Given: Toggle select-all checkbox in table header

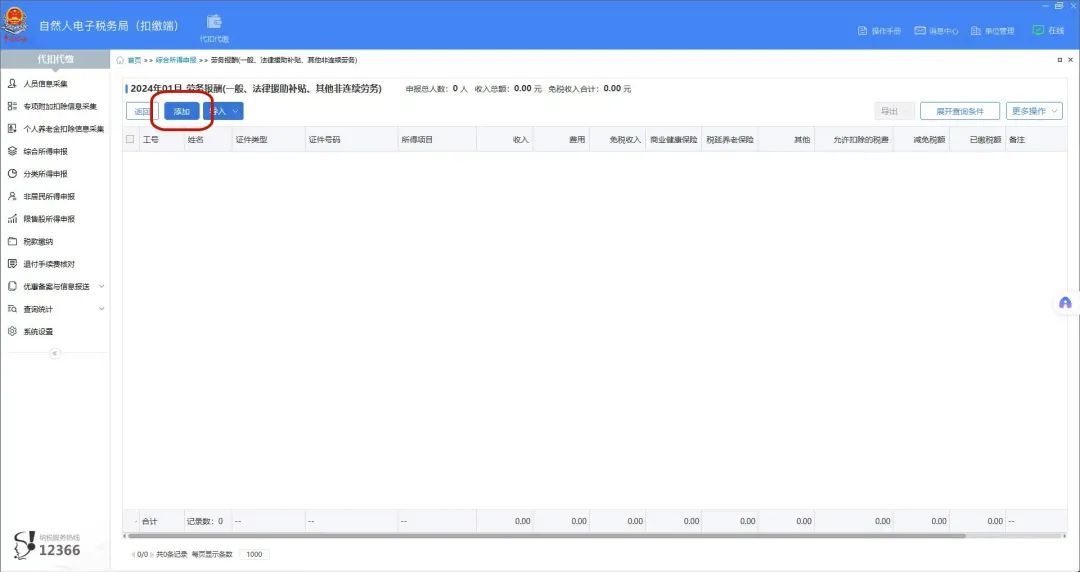Looking at the screenshot, I should tap(130, 139).
